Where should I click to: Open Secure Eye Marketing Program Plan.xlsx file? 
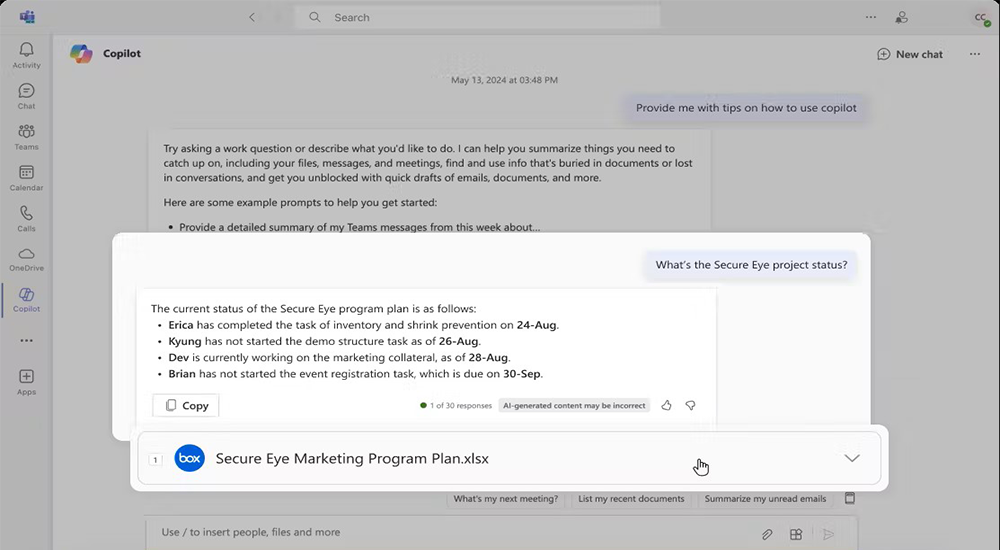(x=352, y=458)
